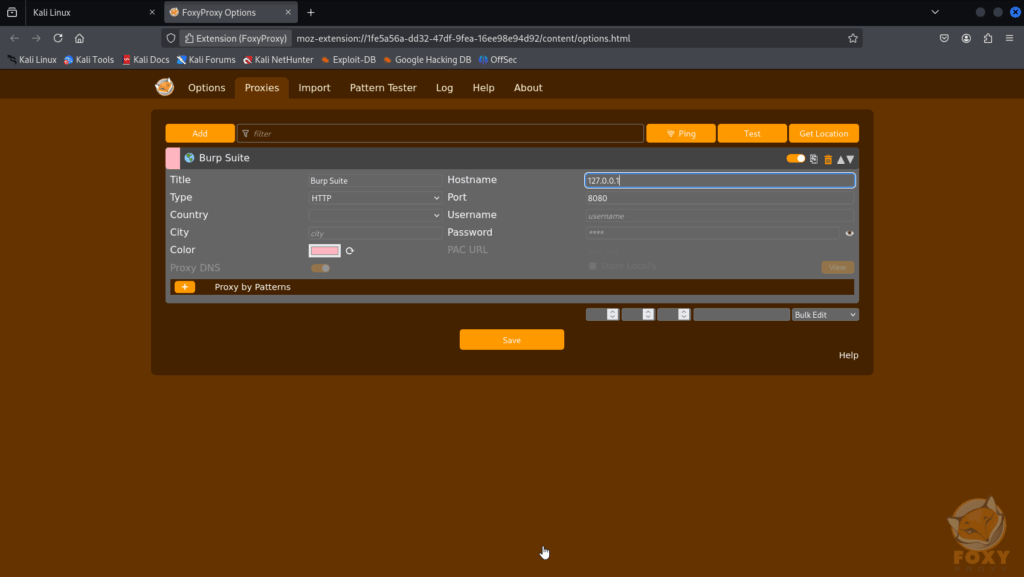This screenshot has height=577, width=1024.
Task: Click the Password input field
Action: pyautogui.click(x=712, y=233)
